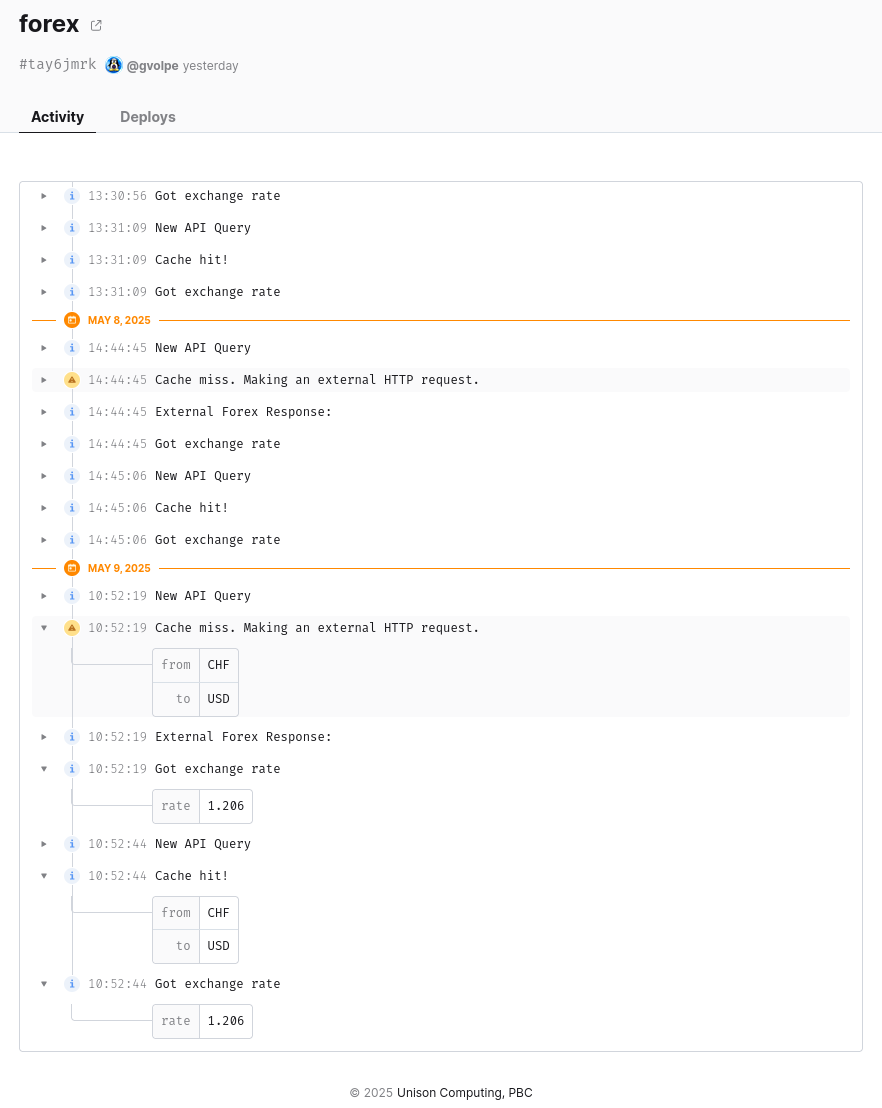Click the May 9, 2025 calendar icon
The width and height of the screenshot is (882, 1108).
point(72,568)
